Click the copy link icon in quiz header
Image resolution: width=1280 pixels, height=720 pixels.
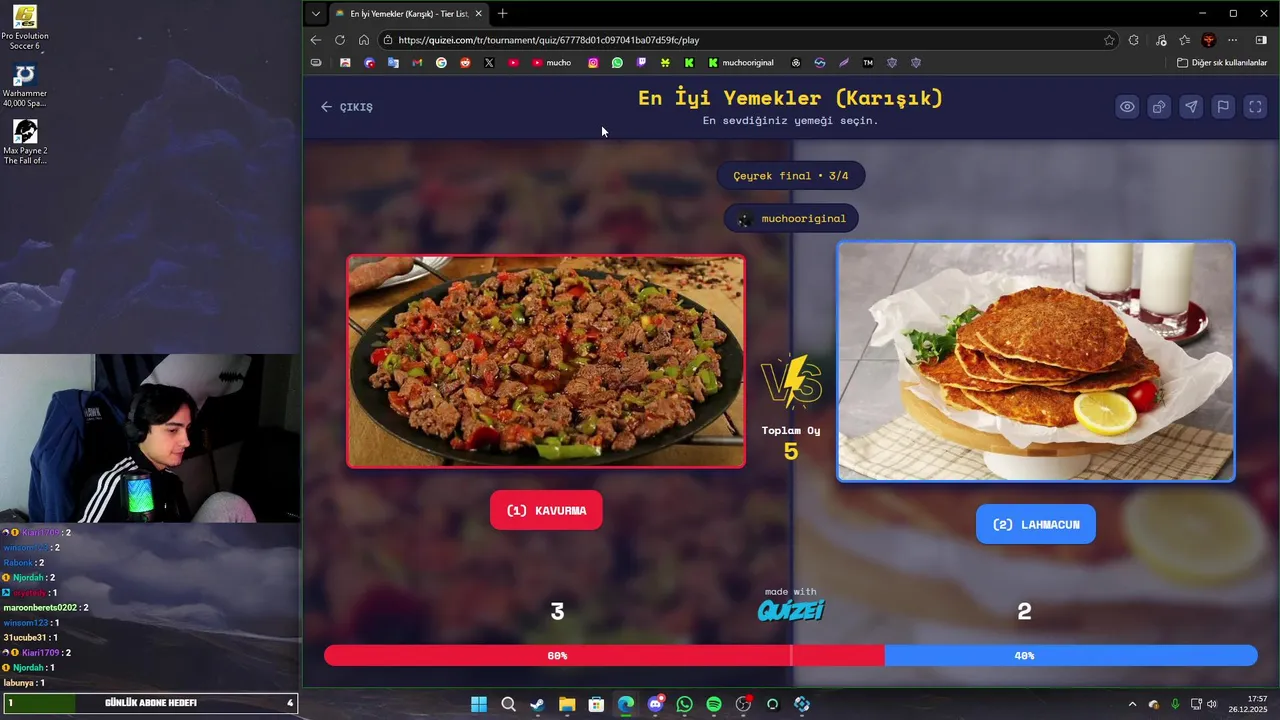(1159, 107)
